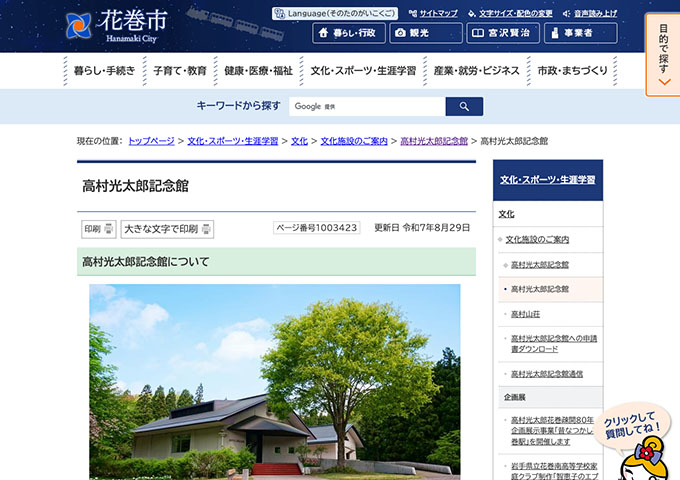Screen dimensions: 680x480
Task: Click the 更新日 令和7年8月29日 text
Action: [422, 228]
